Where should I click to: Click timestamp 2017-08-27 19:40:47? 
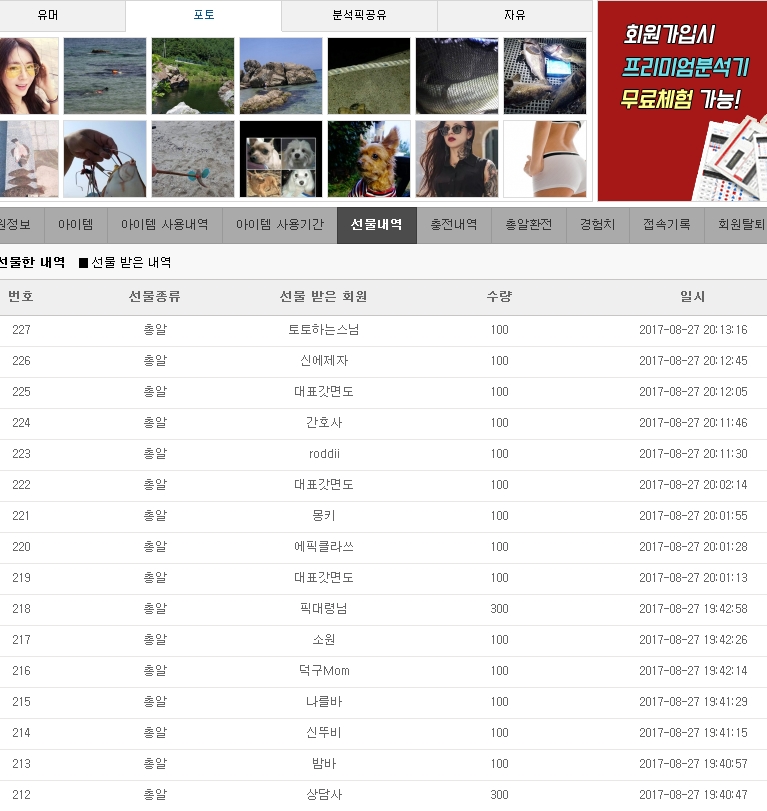[693, 795]
